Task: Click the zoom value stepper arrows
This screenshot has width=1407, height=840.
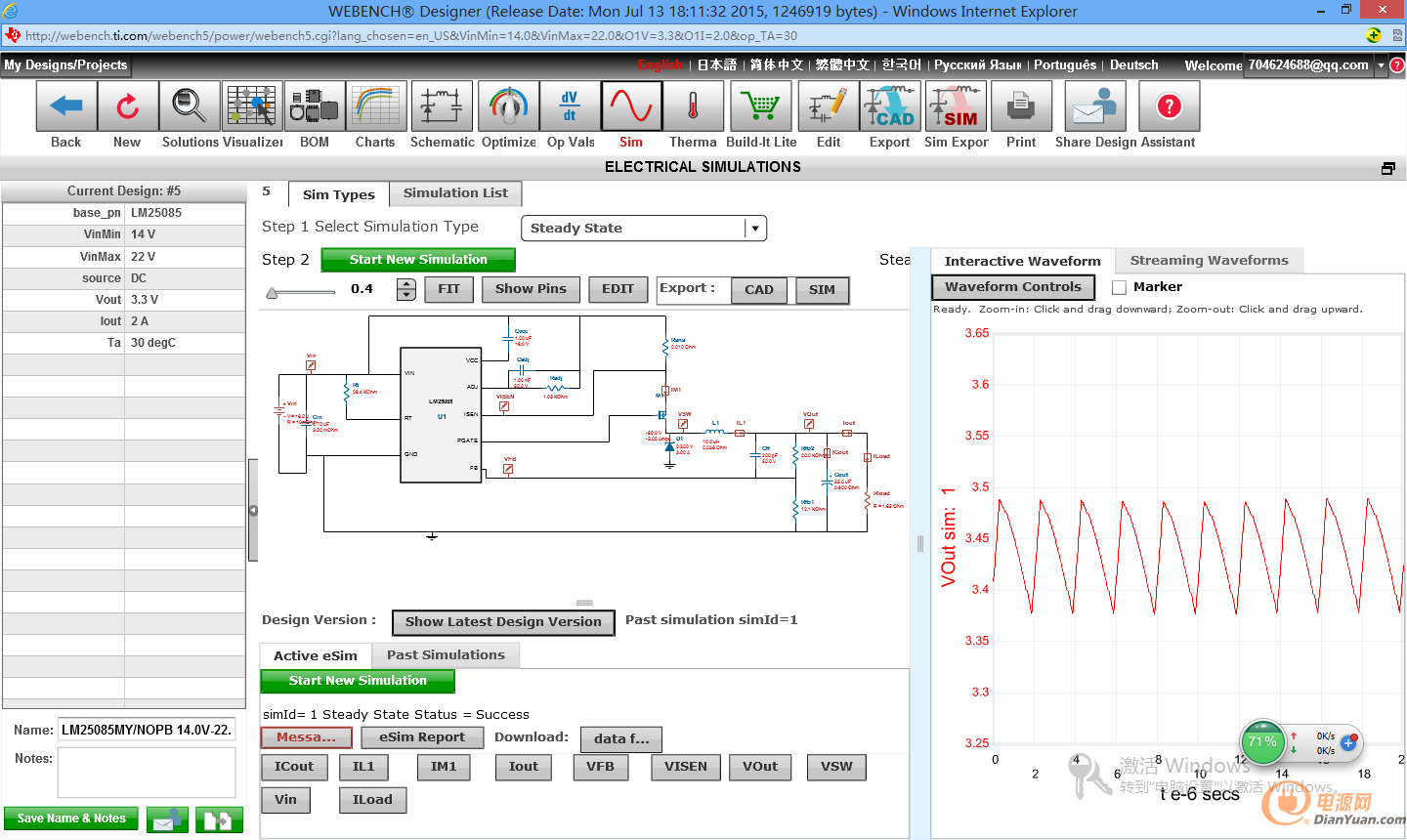Action: [406, 289]
